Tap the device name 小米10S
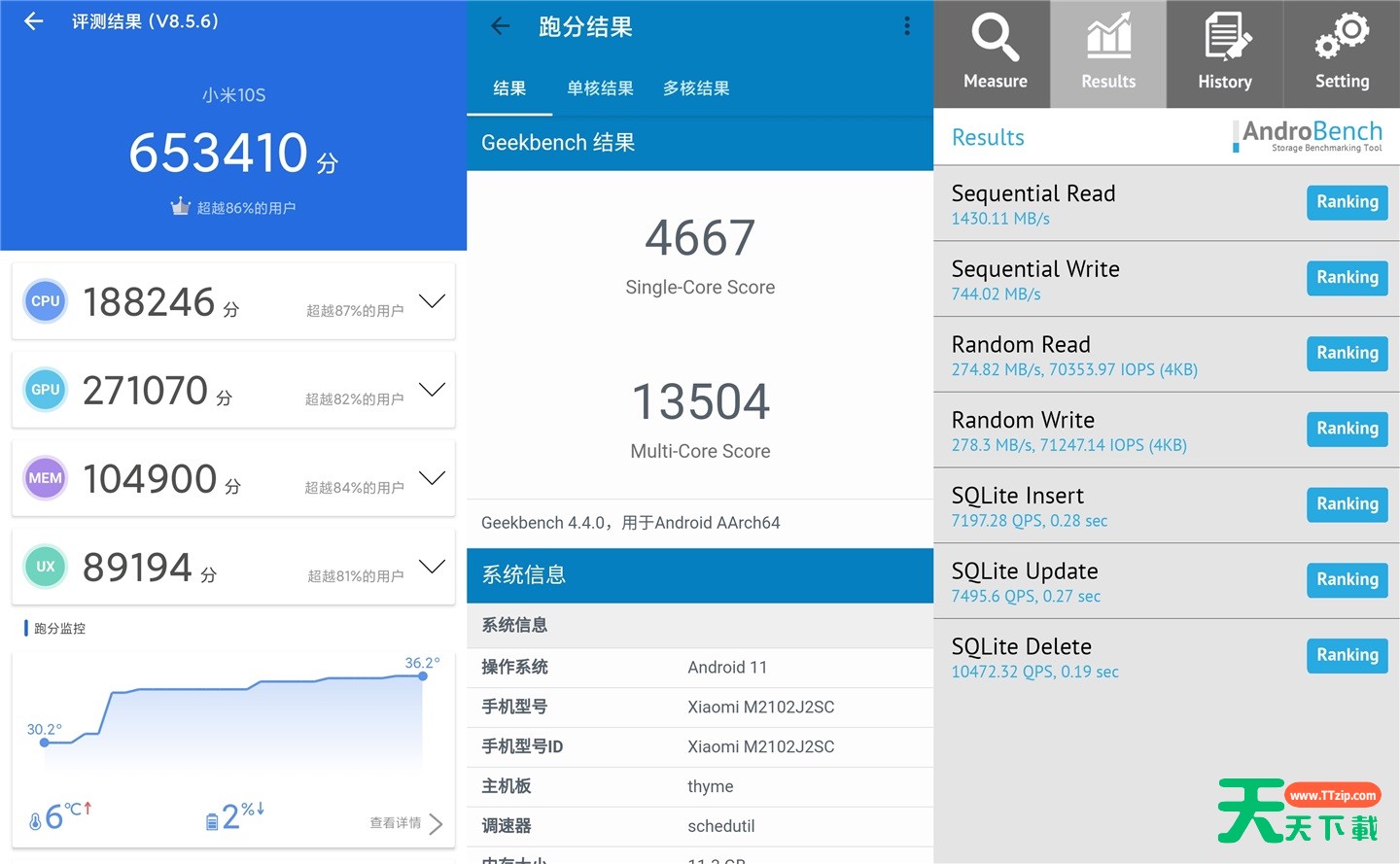1400x864 pixels. (233, 95)
